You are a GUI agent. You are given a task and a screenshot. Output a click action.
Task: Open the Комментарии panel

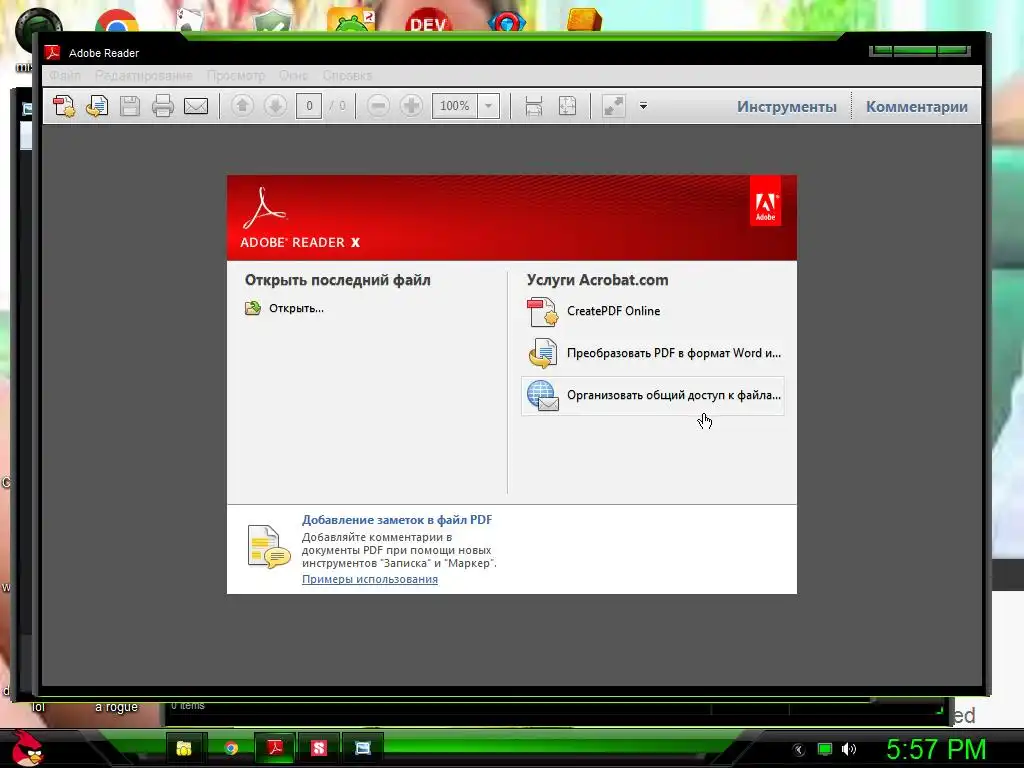917,106
